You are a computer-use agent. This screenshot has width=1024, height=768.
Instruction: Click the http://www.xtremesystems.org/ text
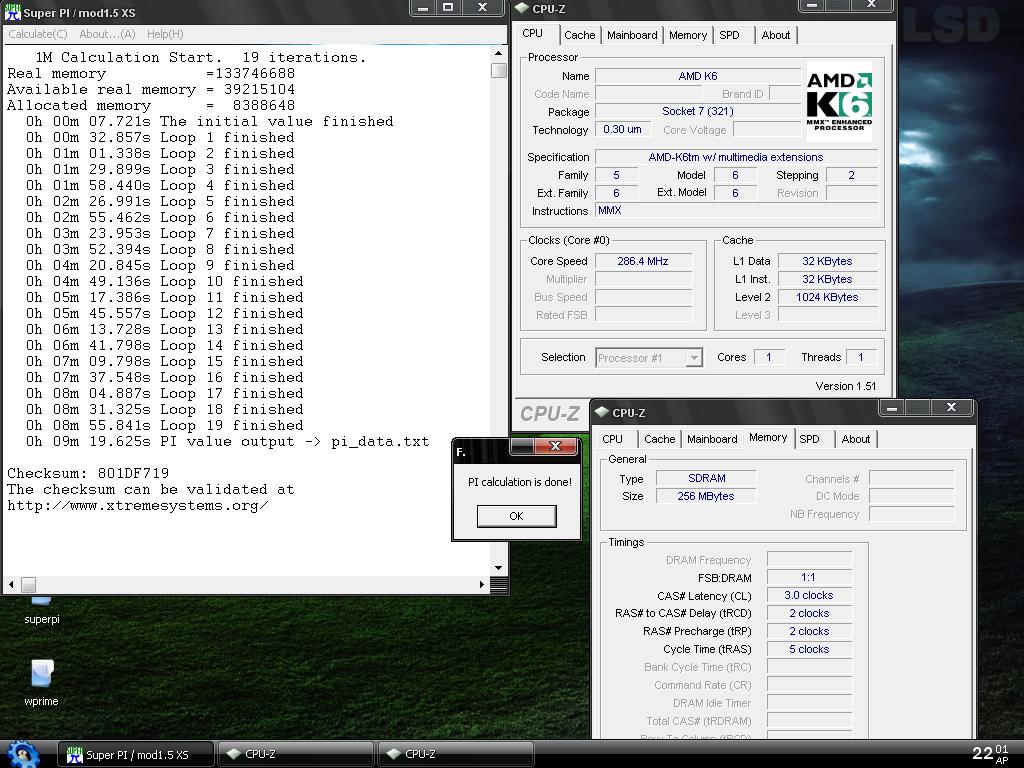click(138, 505)
